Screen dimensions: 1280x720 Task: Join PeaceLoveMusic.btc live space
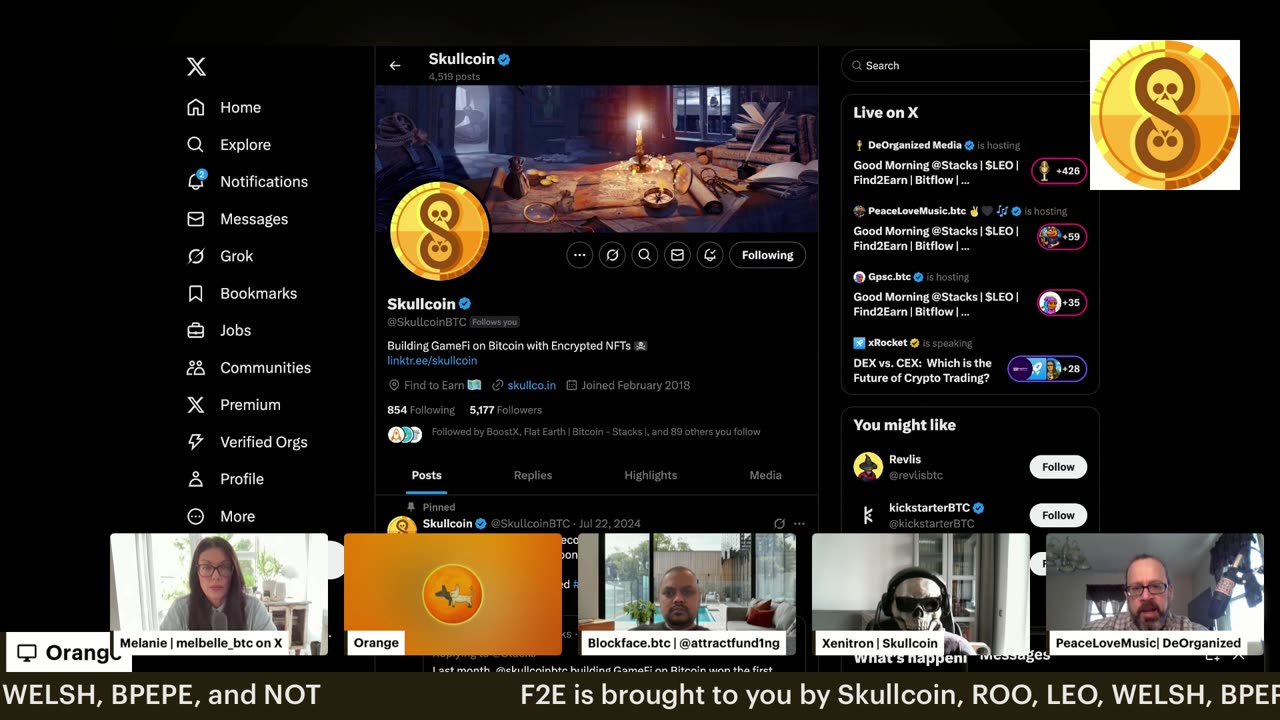(x=970, y=230)
